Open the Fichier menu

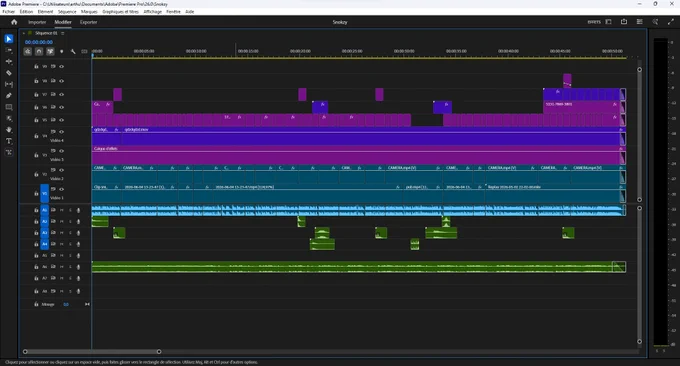(x=9, y=12)
